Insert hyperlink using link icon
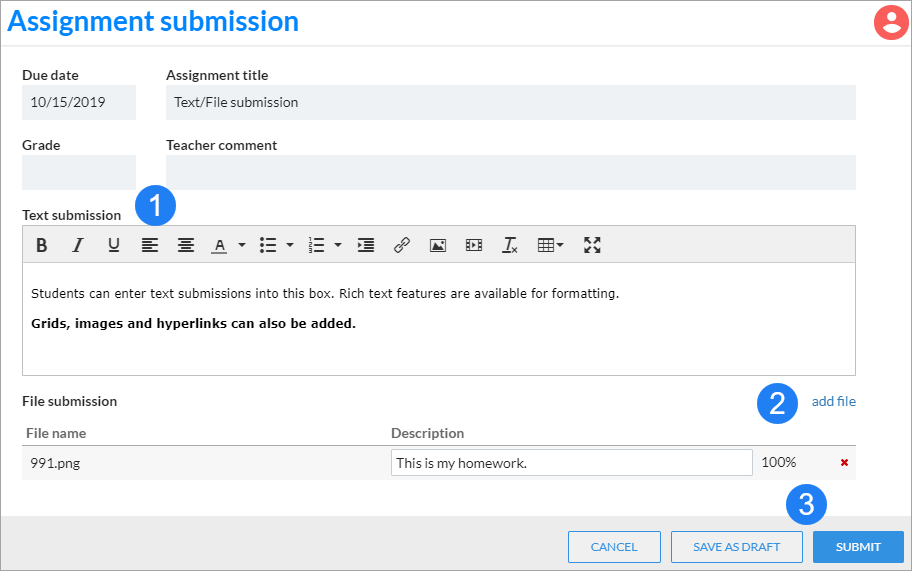 (402, 245)
